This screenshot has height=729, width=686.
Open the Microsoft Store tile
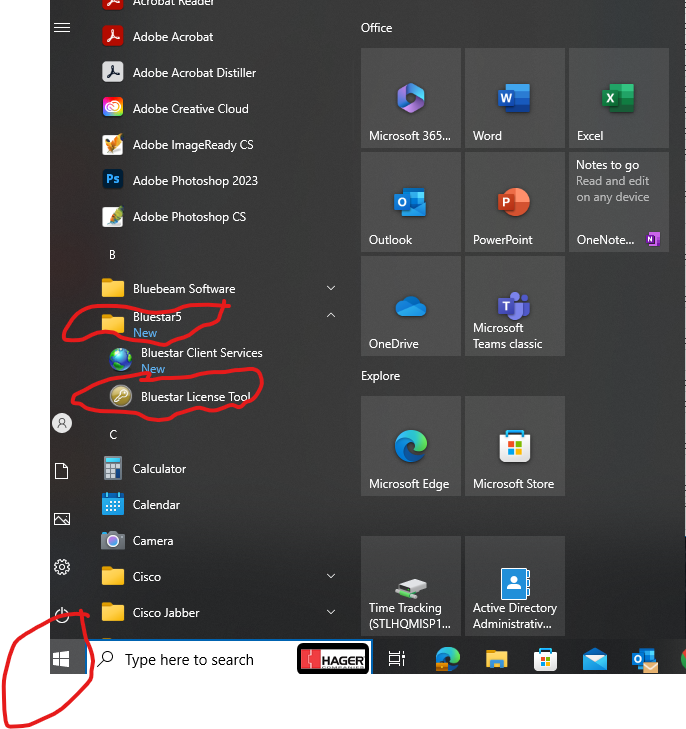pos(515,446)
